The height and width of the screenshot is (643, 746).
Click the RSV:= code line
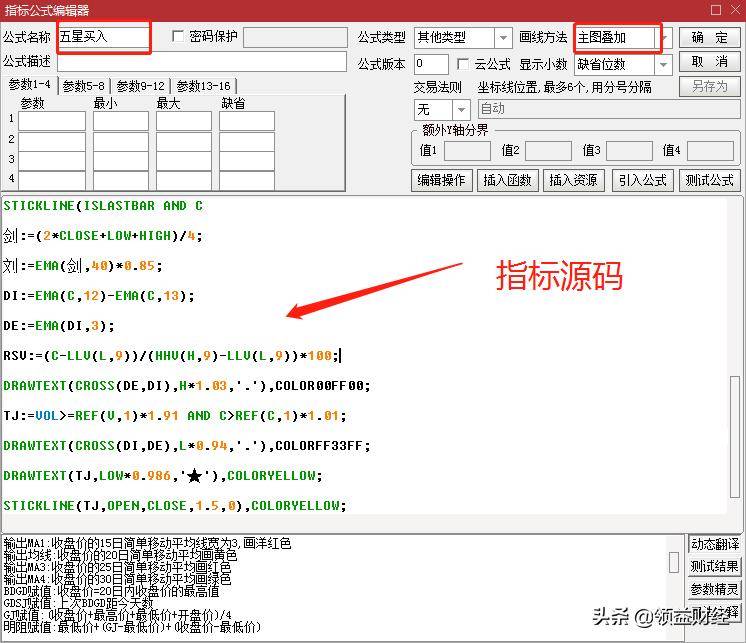(x=171, y=356)
